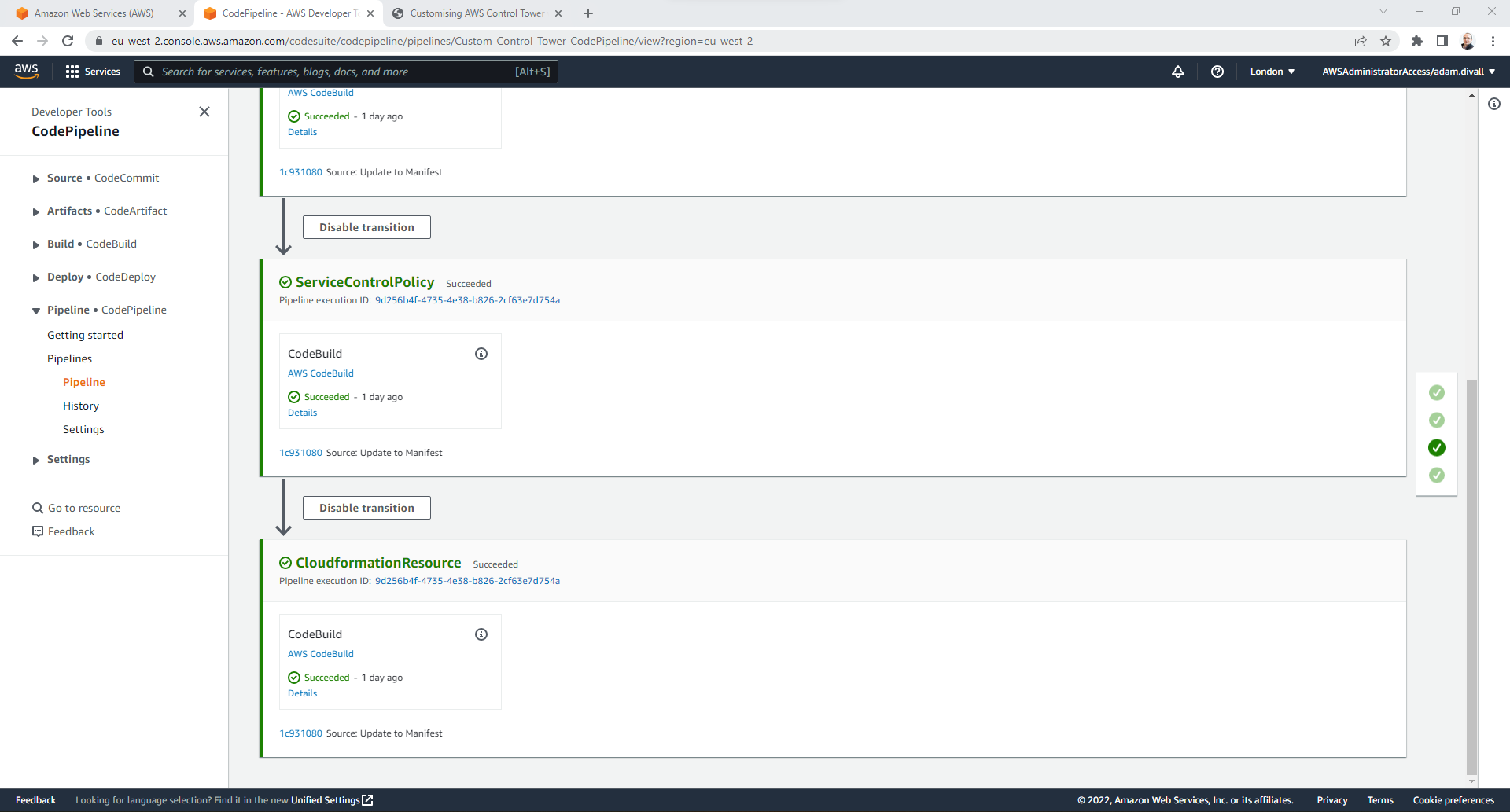Viewport: 1510px width, 812px height.
Task: Open Details link in ServiceControlPolicy CodeBuild
Action: 302,413
